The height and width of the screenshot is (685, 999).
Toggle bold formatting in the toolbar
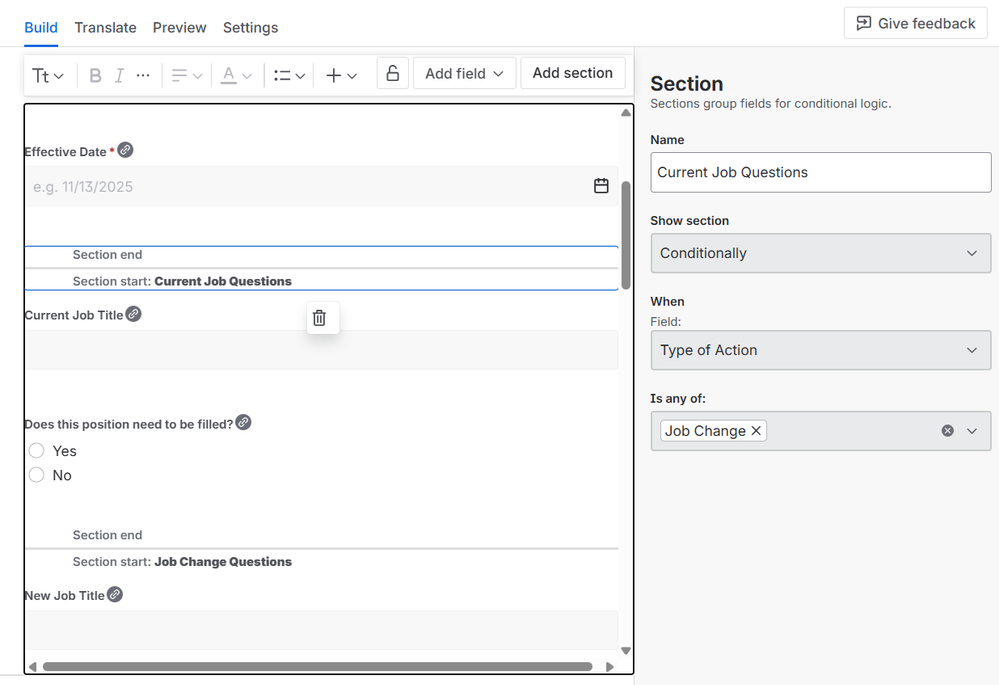(95, 73)
